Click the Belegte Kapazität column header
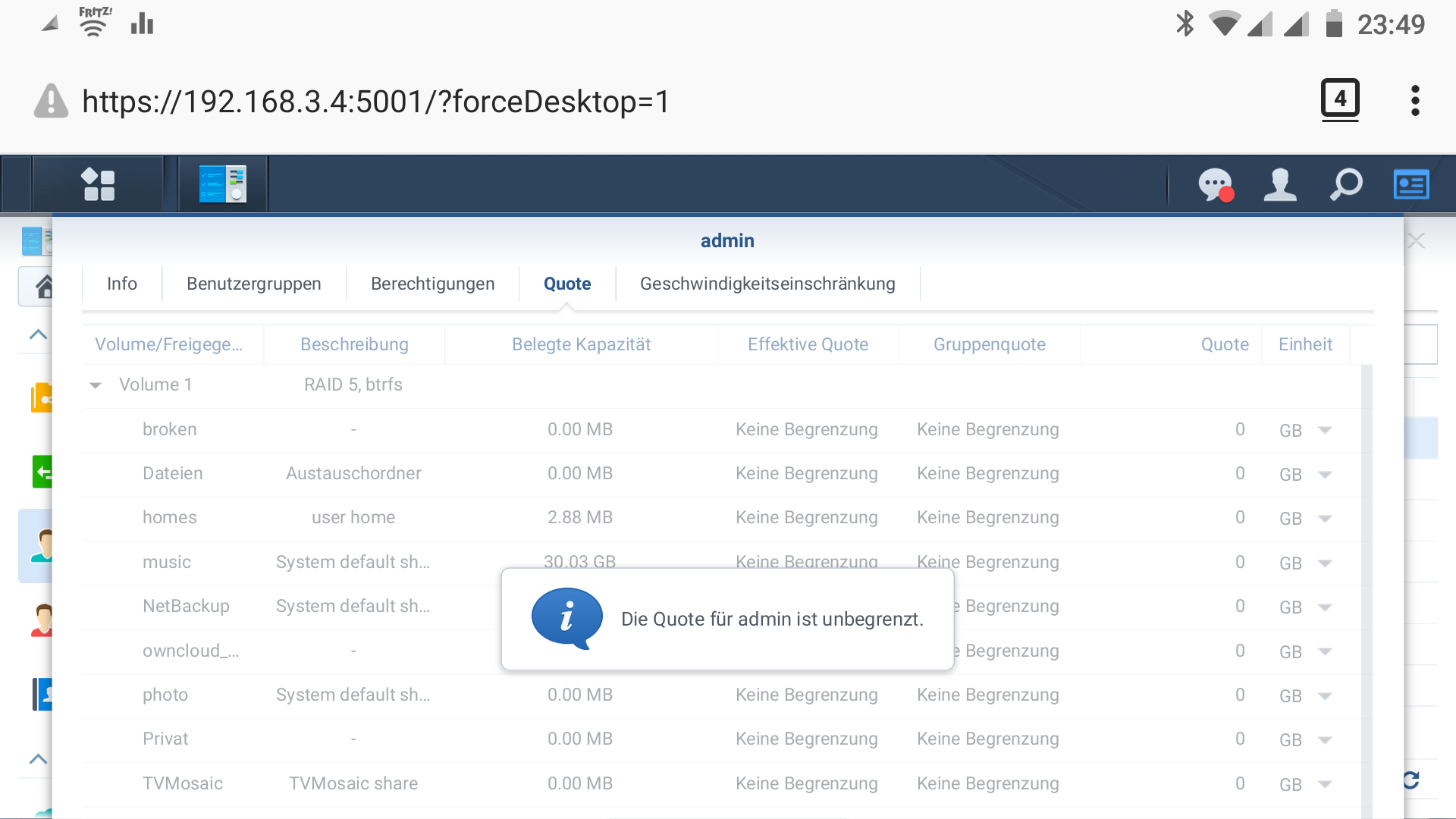 582,344
